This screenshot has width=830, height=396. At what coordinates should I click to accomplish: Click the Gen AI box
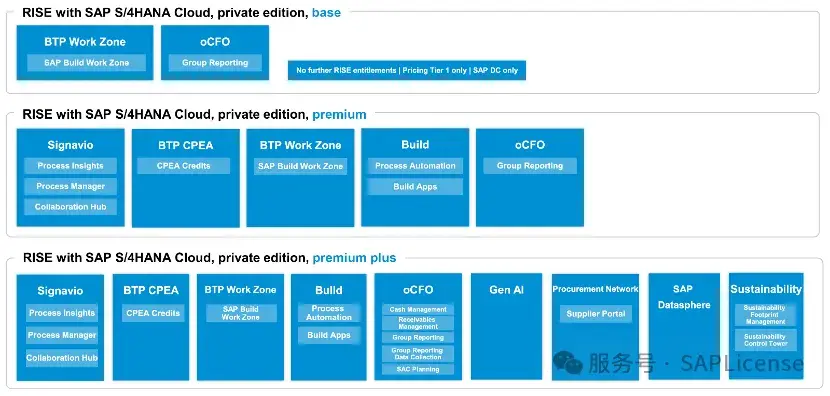coord(507,327)
